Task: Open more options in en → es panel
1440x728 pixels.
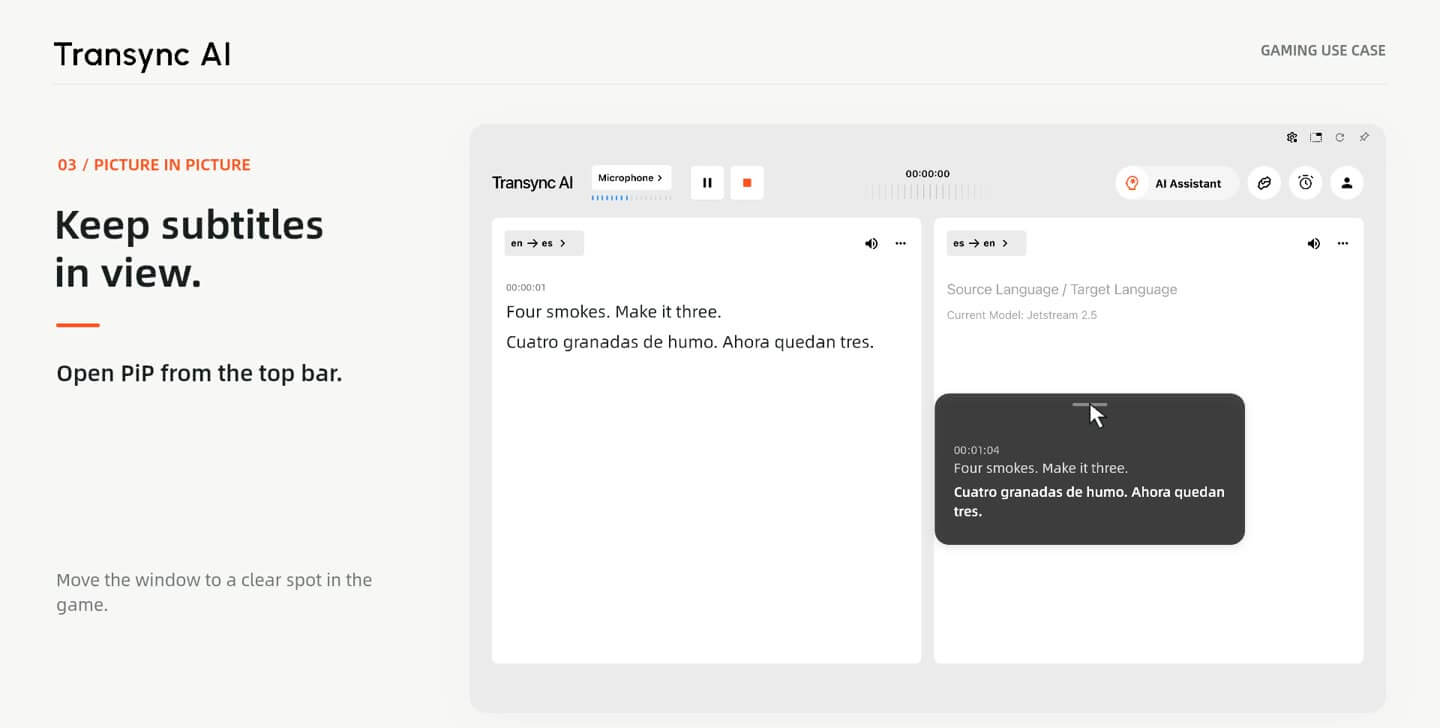Action: point(901,243)
